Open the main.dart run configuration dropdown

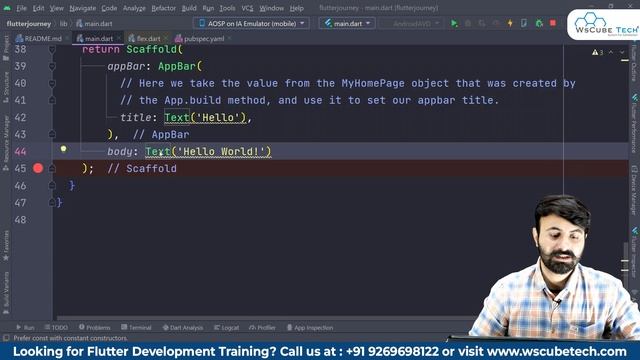click(347, 24)
